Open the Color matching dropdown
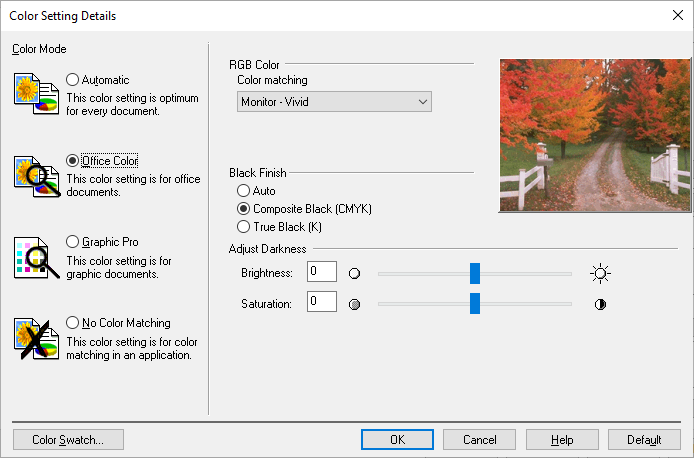The image size is (694, 458). click(334, 102)
